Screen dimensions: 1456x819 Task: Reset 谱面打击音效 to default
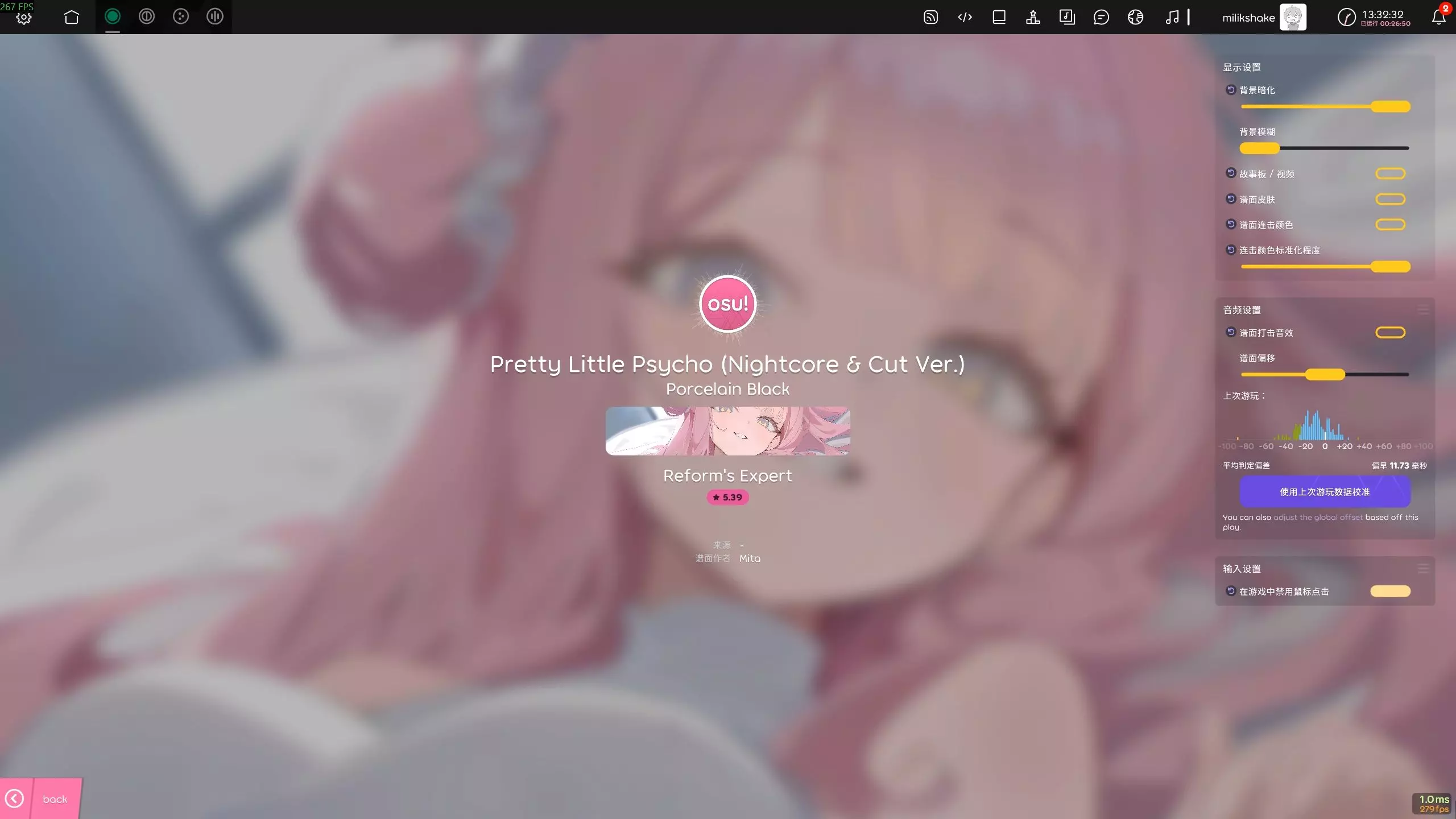(1231, 332)
